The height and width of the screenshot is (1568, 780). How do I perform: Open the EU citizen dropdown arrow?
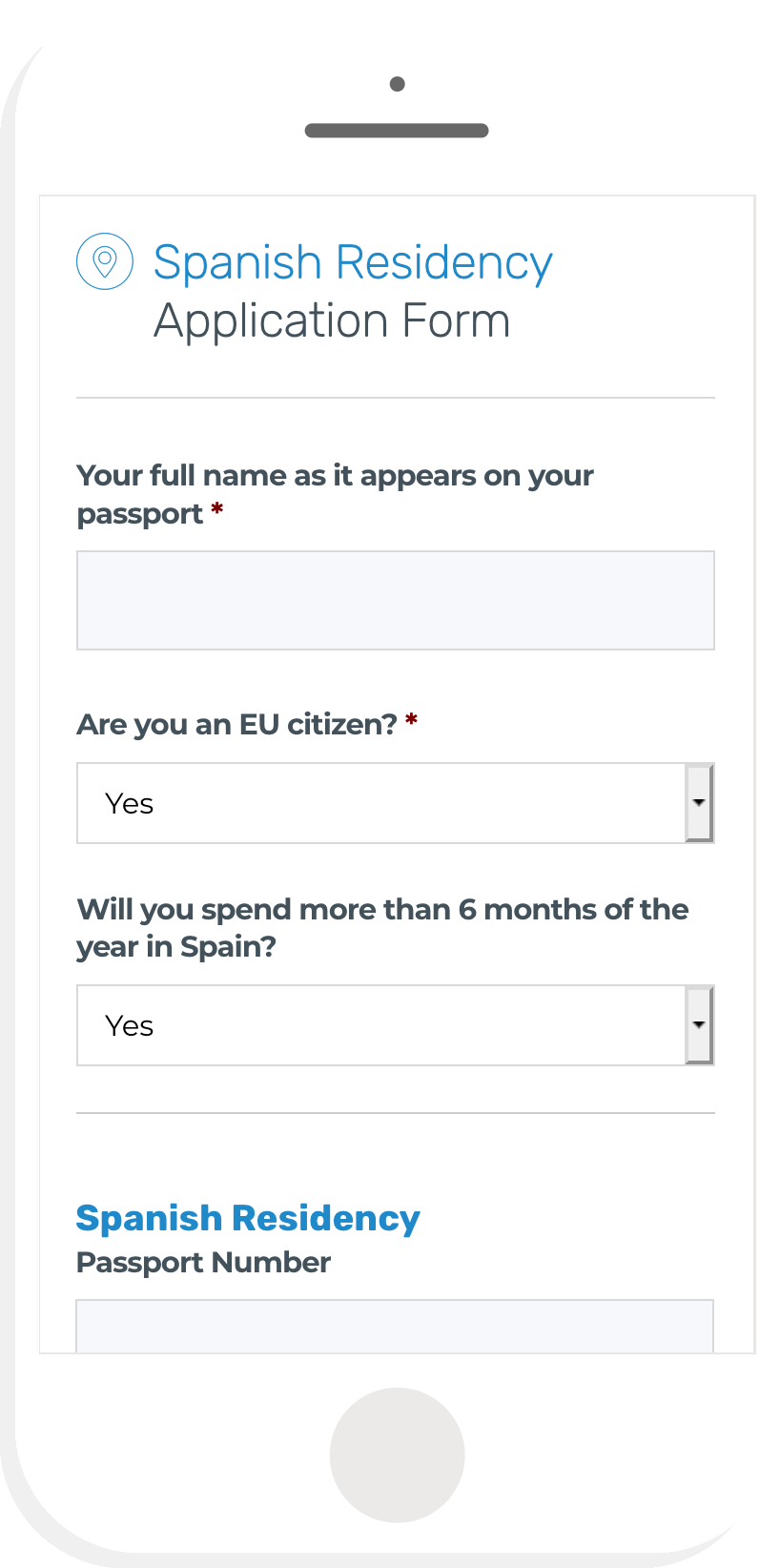click(699, 803)
